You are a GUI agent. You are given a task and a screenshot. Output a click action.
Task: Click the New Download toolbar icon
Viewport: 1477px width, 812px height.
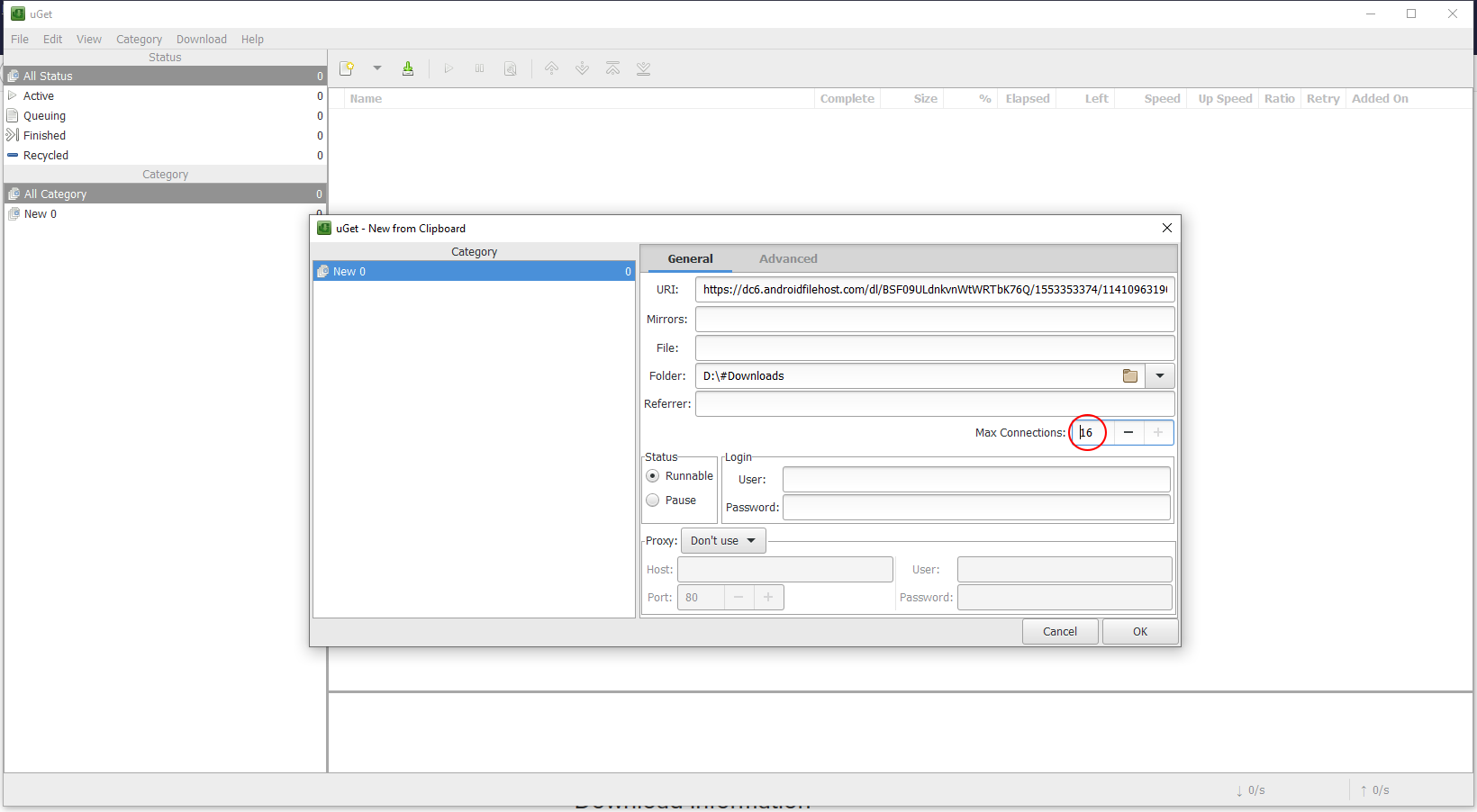click(347, 68)
